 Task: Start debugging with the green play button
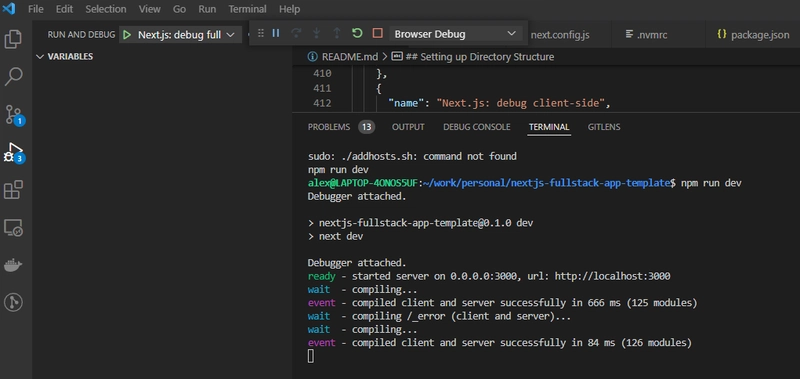pos(127,35)
